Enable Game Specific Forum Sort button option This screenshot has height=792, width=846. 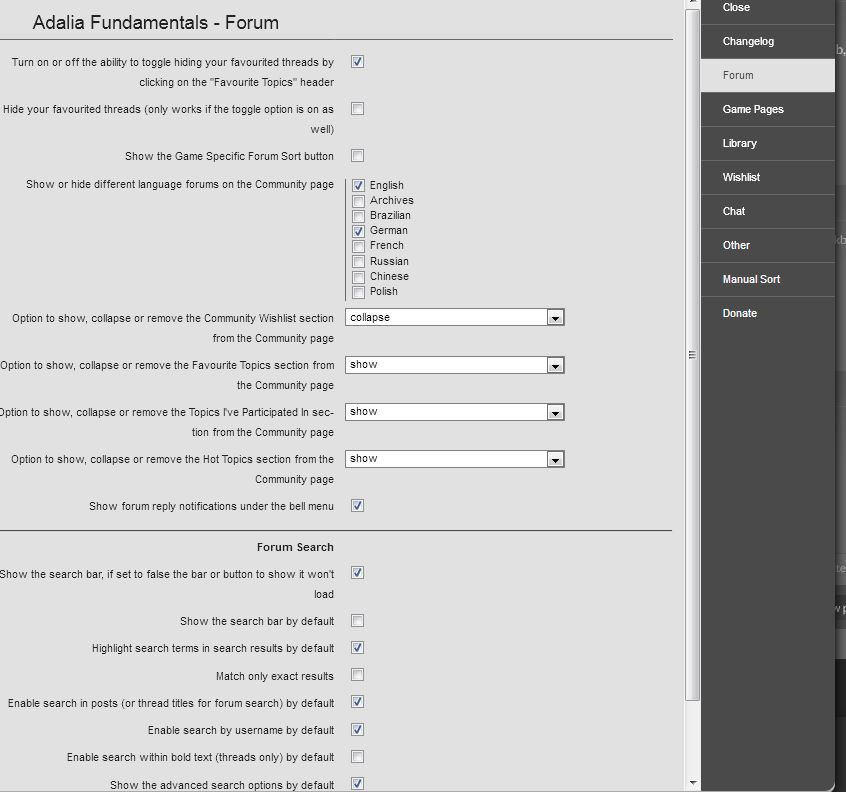coord(357,156)
